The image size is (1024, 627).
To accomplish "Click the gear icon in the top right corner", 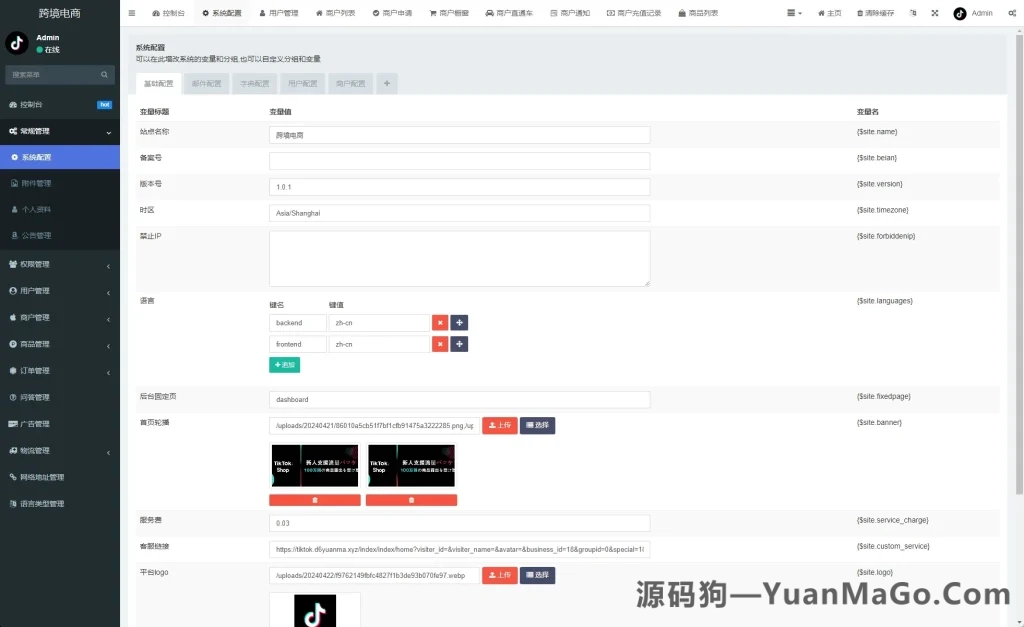I will [x=1013, y=13].
